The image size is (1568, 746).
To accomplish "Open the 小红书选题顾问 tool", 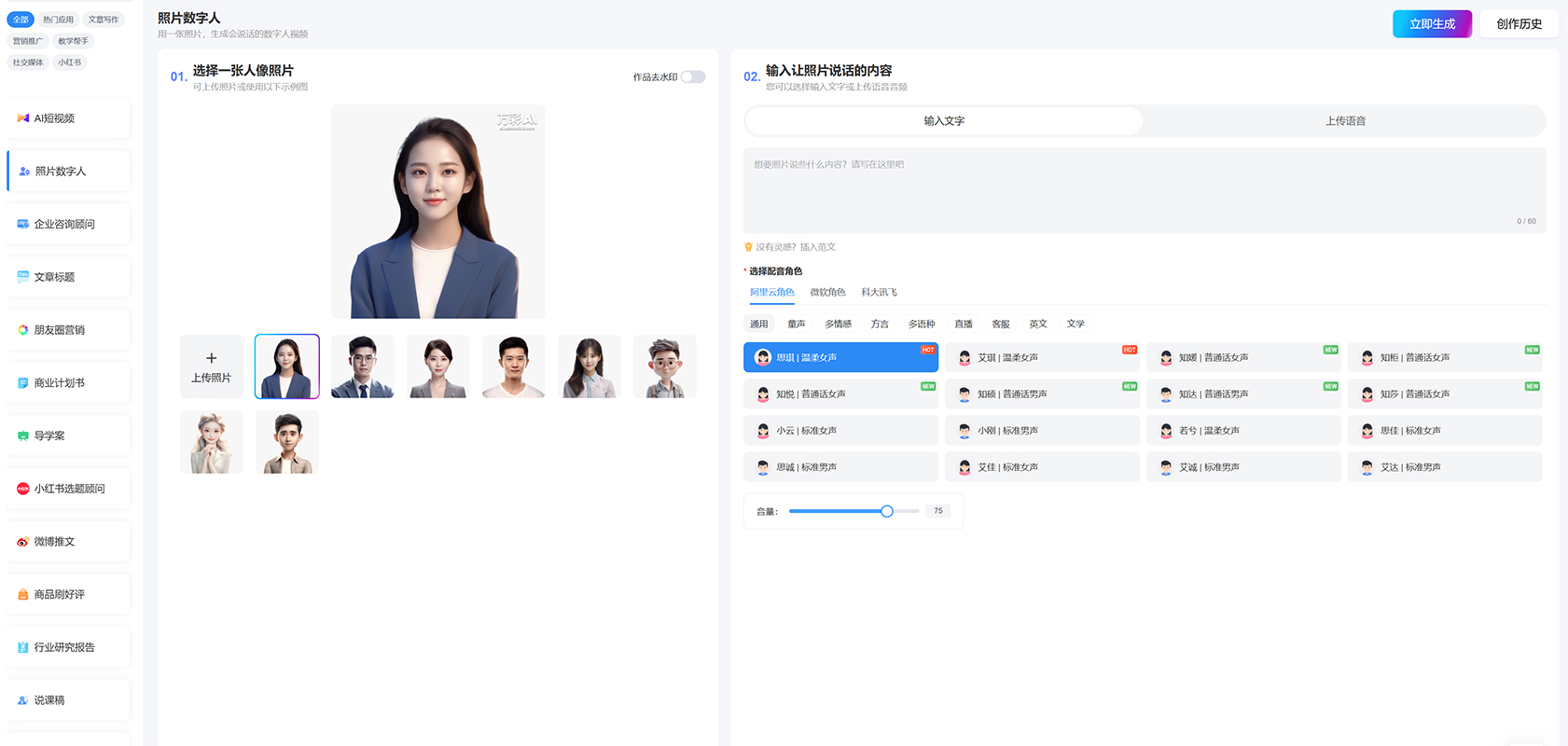I will [x=68, y=489].
